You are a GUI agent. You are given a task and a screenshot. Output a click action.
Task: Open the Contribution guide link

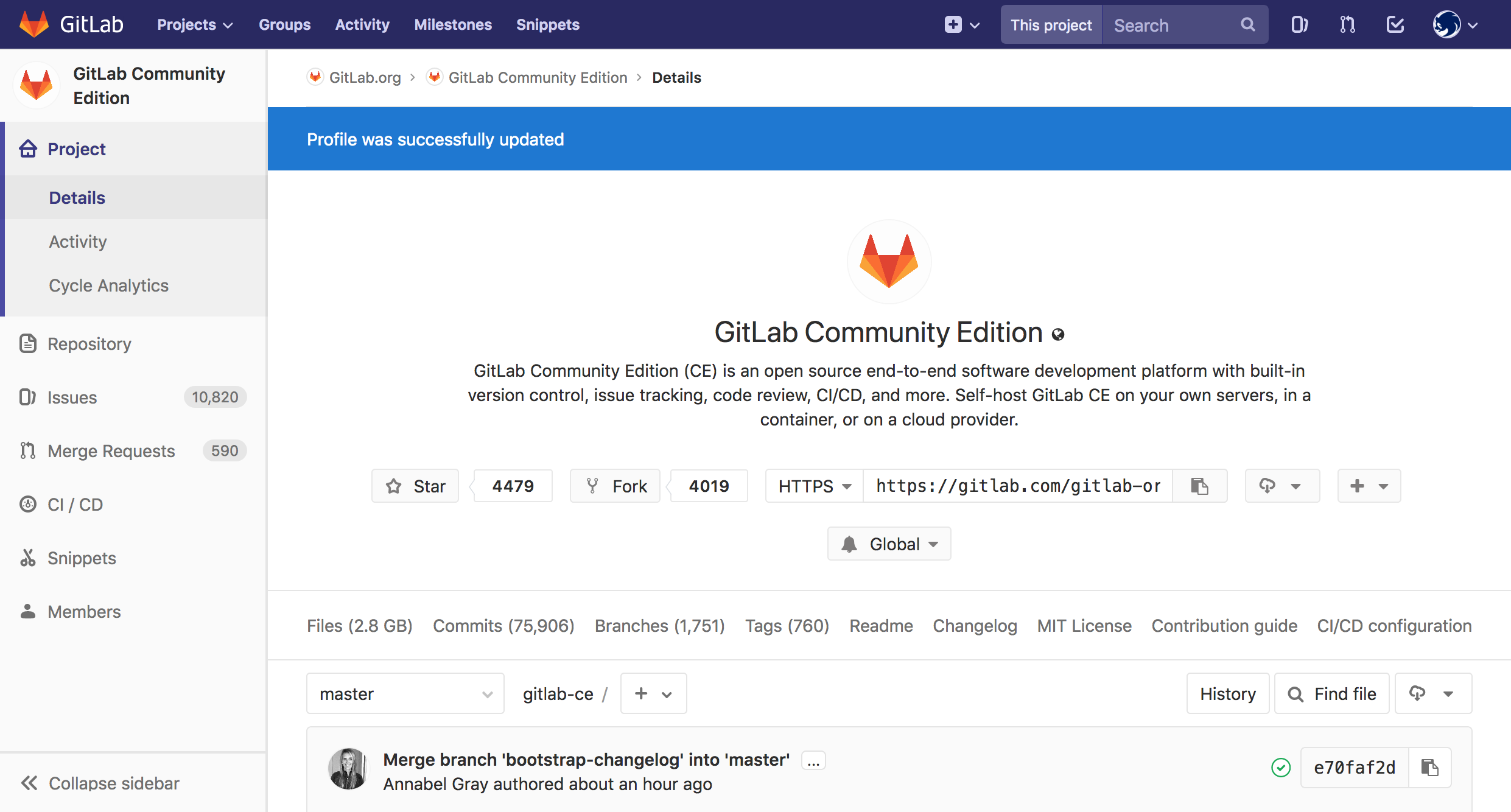point(1224,626)
